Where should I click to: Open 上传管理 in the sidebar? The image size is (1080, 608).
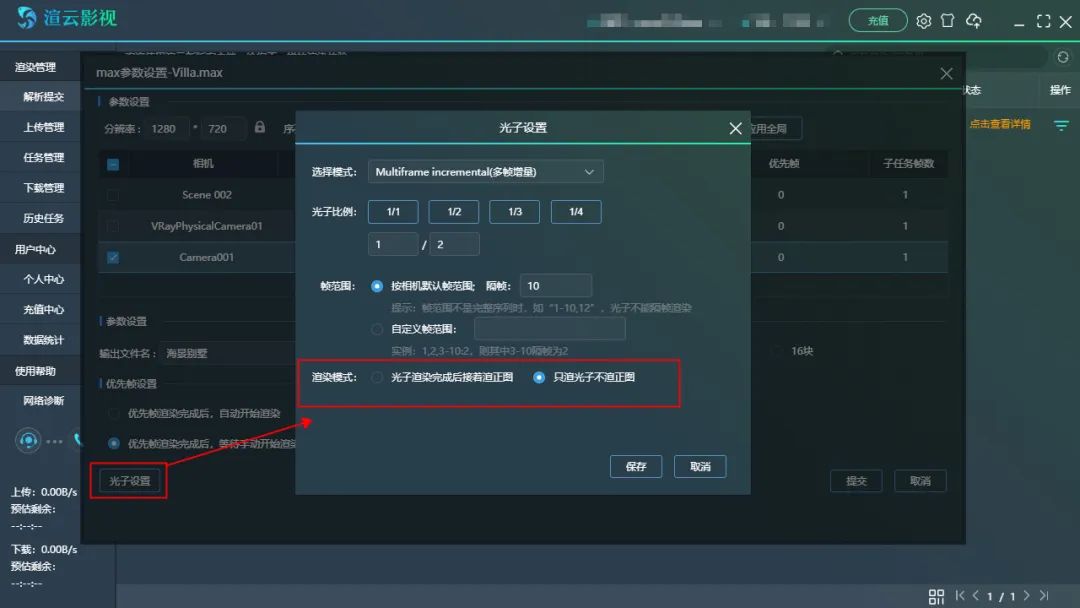point(44,127)
